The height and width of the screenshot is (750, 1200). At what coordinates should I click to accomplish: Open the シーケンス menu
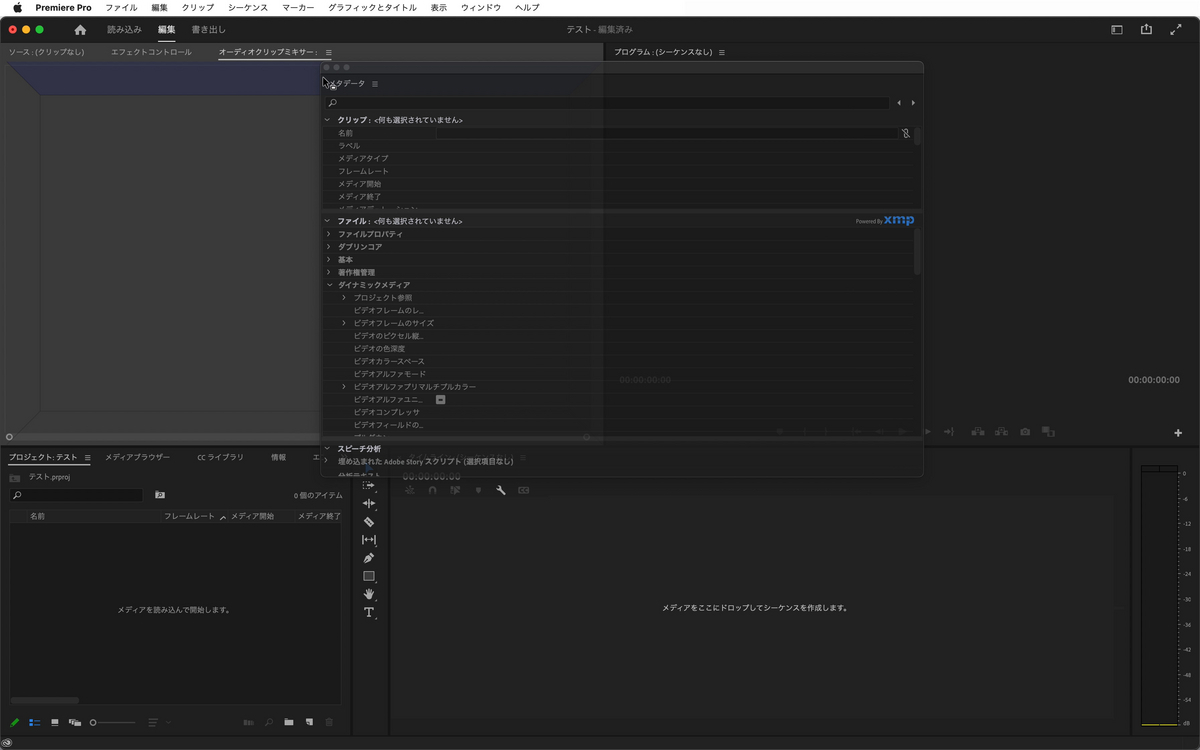[248, 7]
